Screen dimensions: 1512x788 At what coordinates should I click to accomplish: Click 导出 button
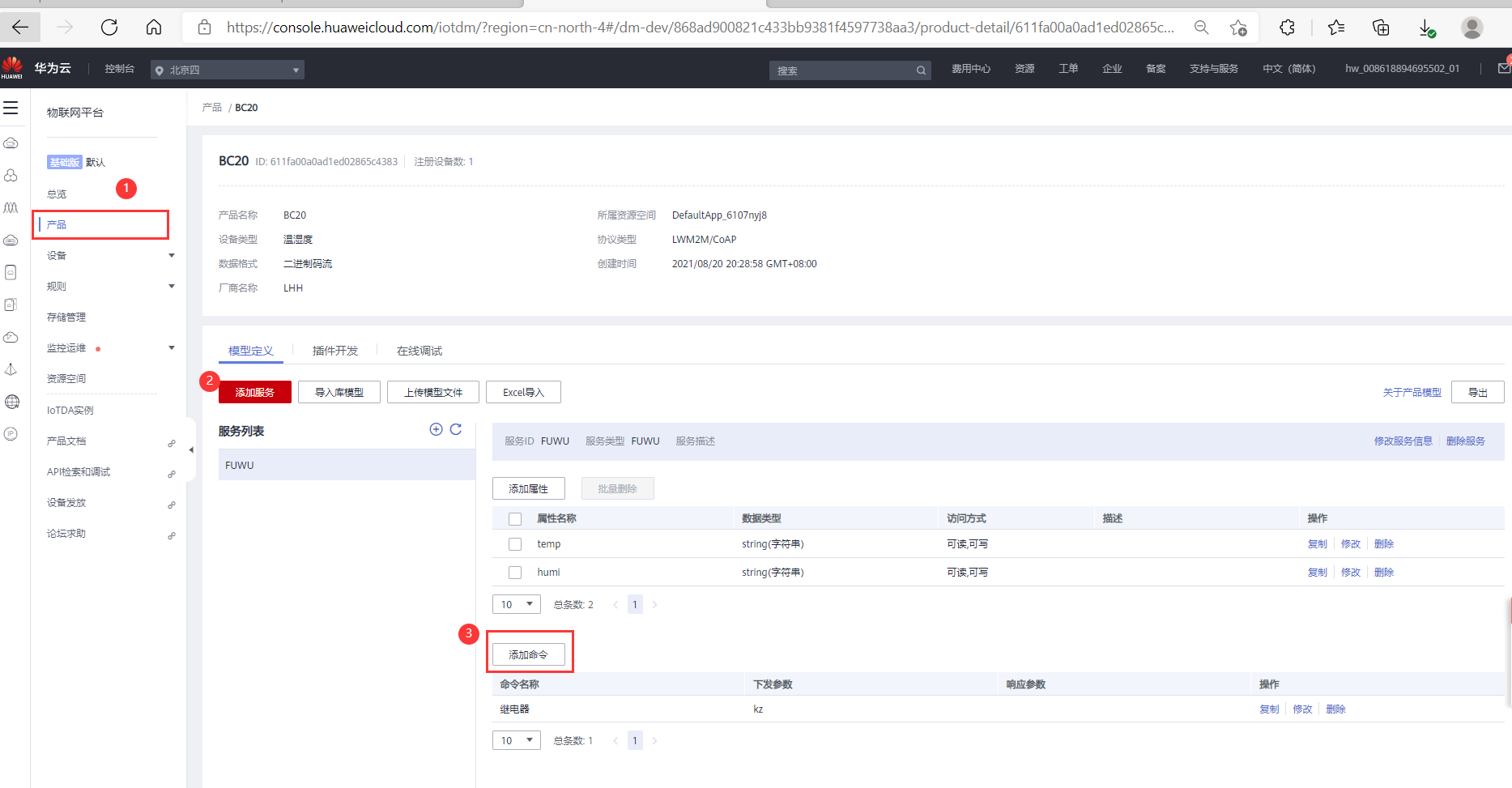point(1478,392)
